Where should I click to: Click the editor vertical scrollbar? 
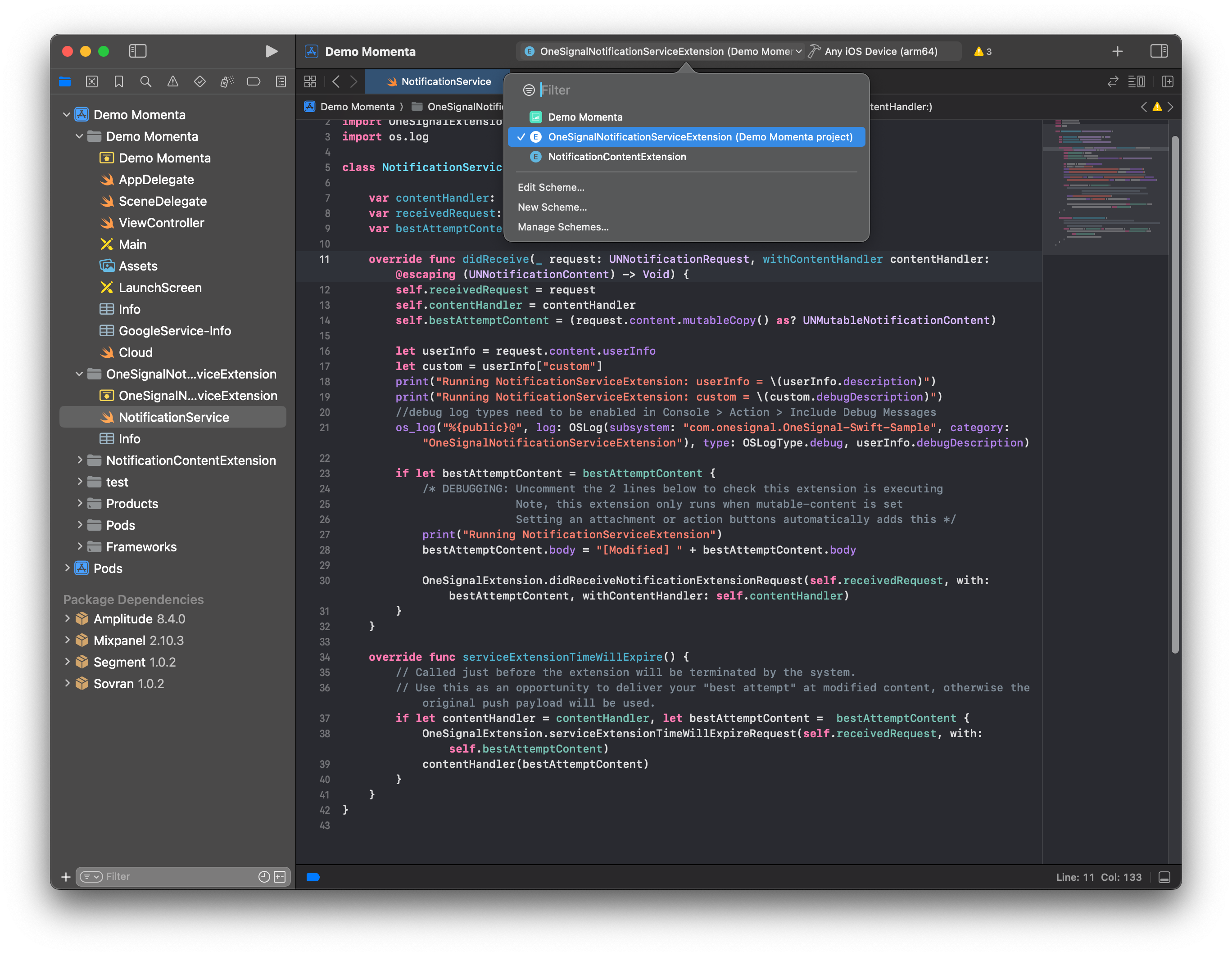pos(1175,395)
